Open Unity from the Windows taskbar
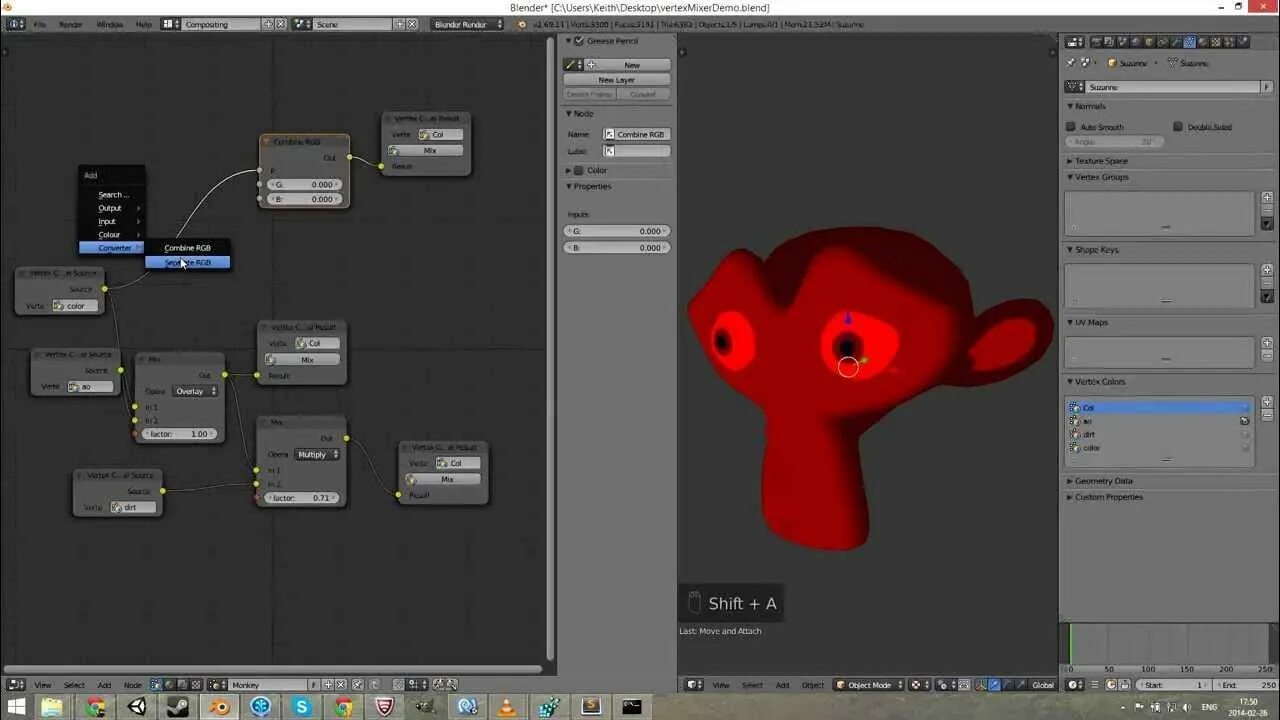This screenshot has height=720, width=1280. 136,707
